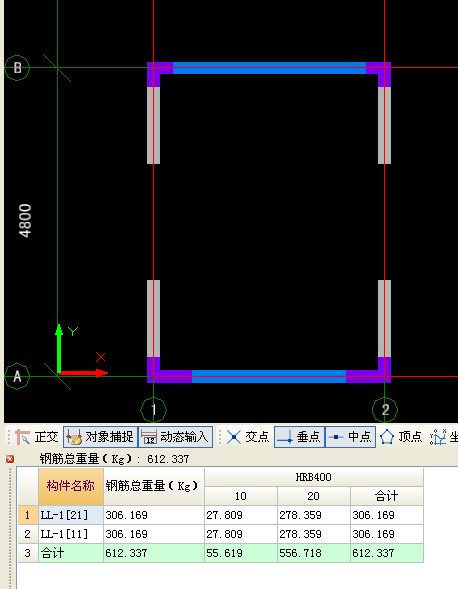
Task: Toggle the 垂点 perpendicular snap
Action: pyautogui.click(x=299, y=437)
